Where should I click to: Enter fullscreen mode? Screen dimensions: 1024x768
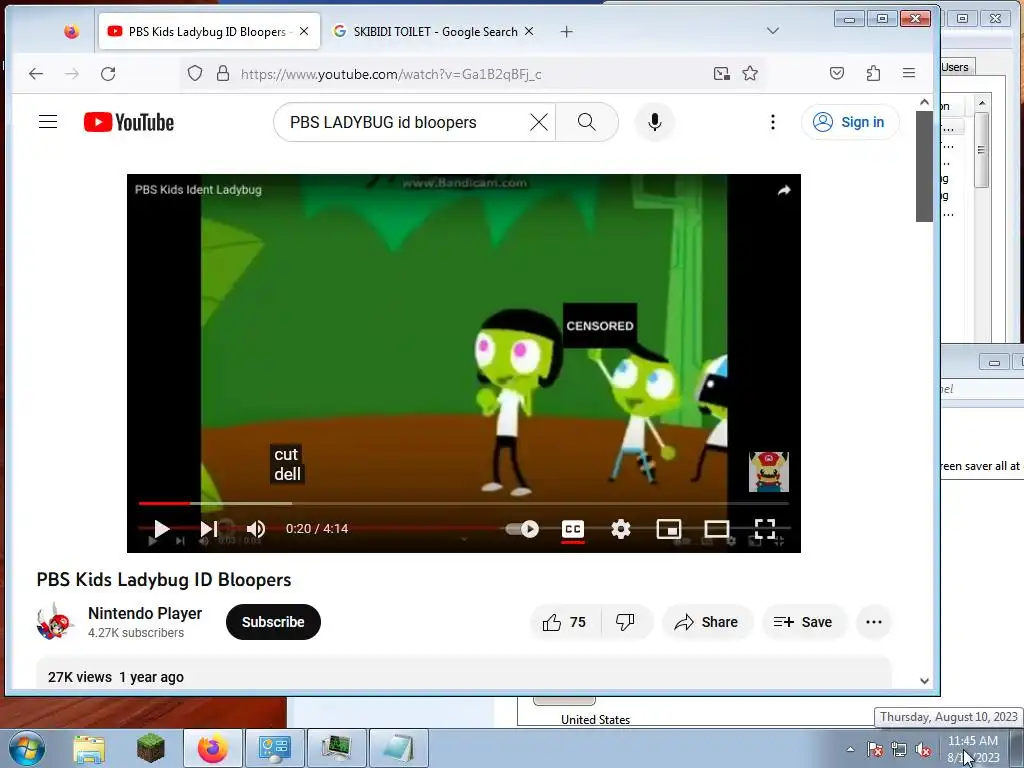pyautogui.click(x=765, y=529)
